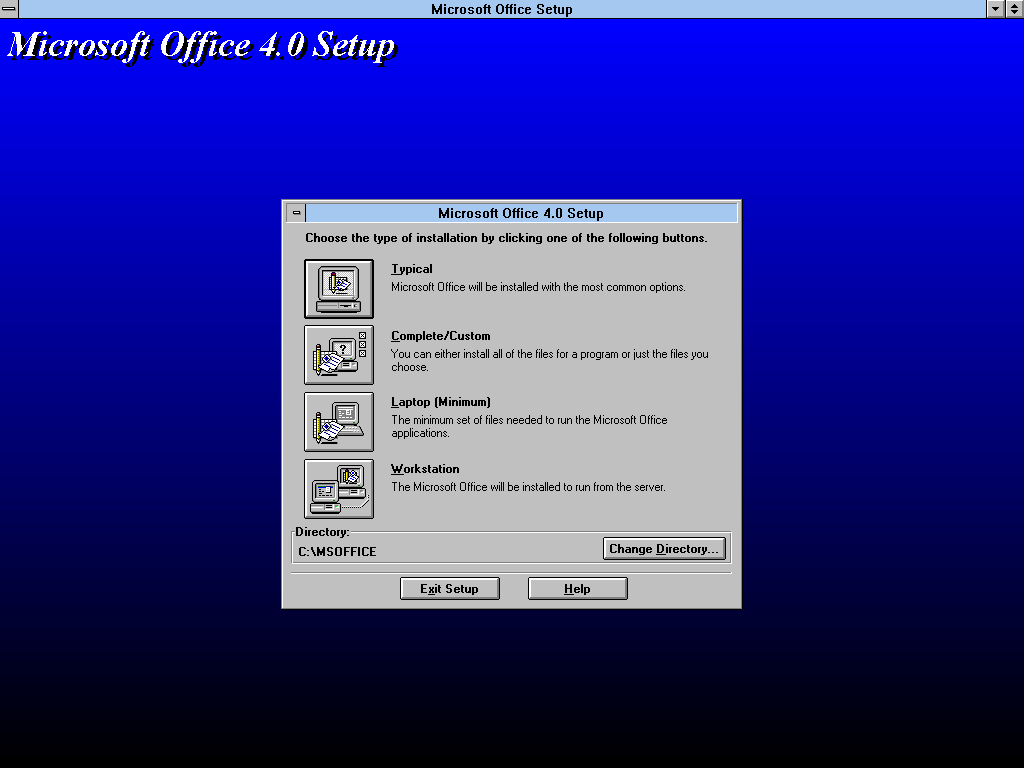The height and width of the screenshot is (768, 1024).
Task: Select the Complete/Custom installation icon button
Action: (x=339, y=355)
